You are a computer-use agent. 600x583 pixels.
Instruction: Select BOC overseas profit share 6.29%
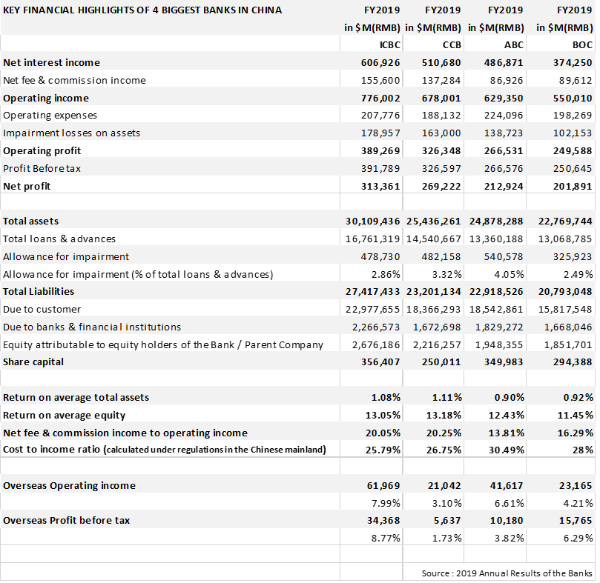point(578,538)
